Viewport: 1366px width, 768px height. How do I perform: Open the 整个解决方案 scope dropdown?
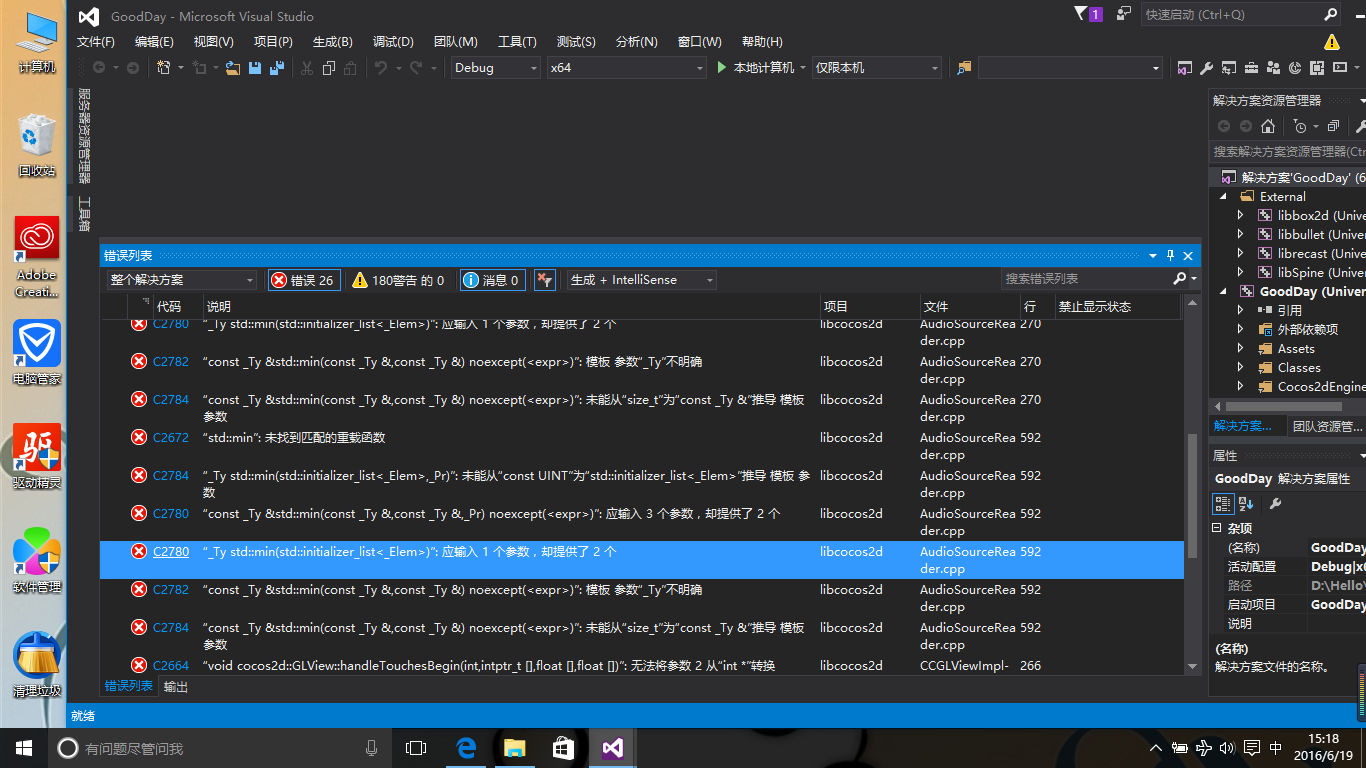[182, 280]
